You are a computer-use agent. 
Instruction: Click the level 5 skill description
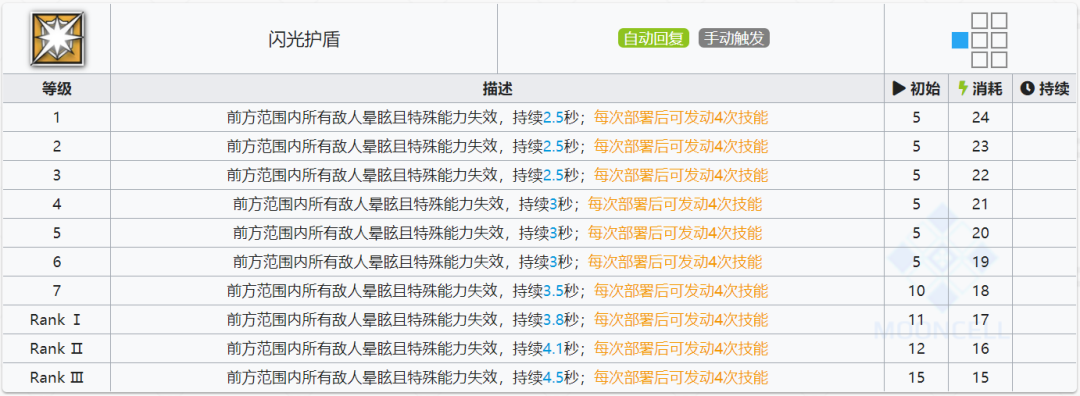click(x=497, y=233)
